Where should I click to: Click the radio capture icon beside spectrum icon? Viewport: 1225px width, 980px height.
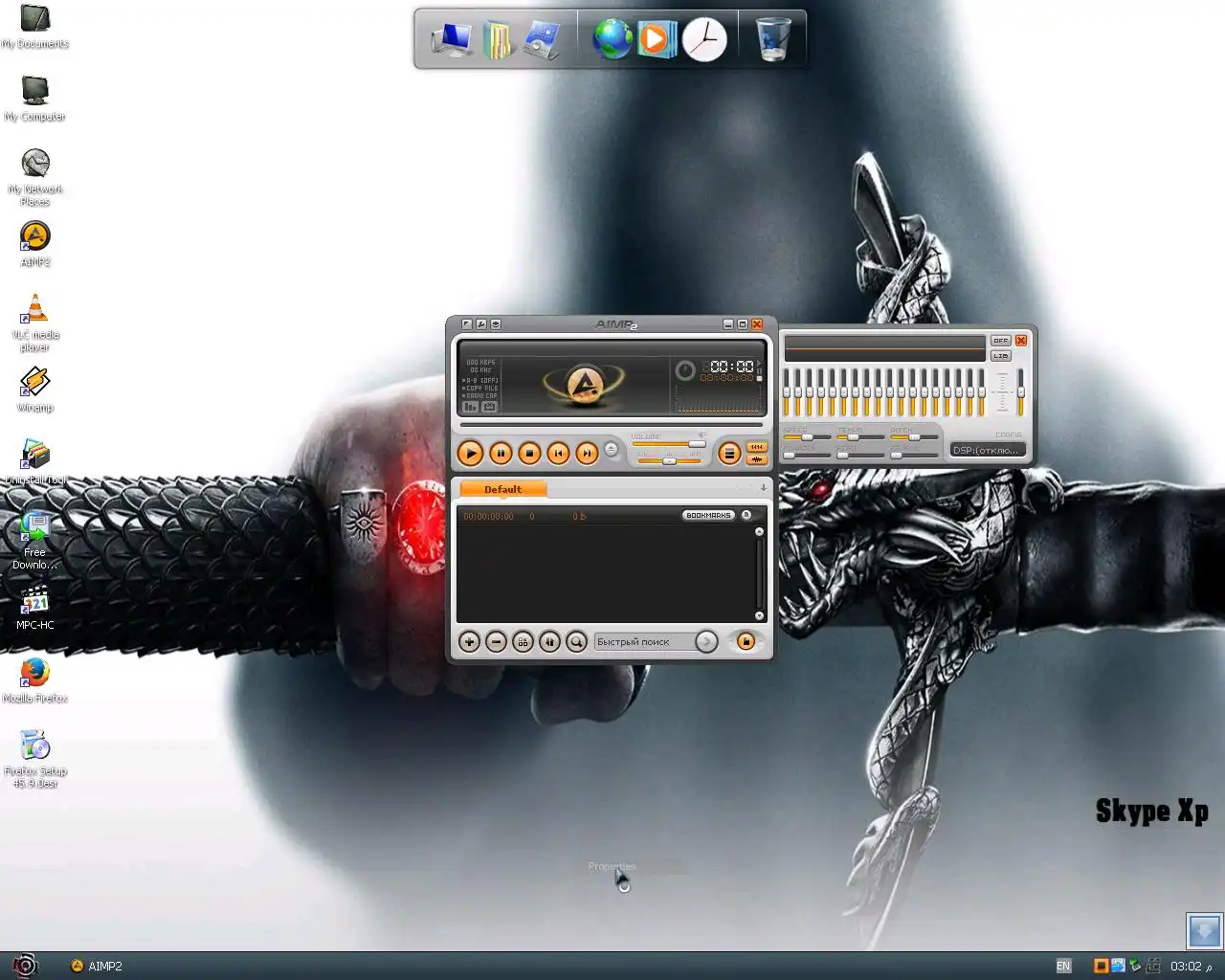[489, 407]
